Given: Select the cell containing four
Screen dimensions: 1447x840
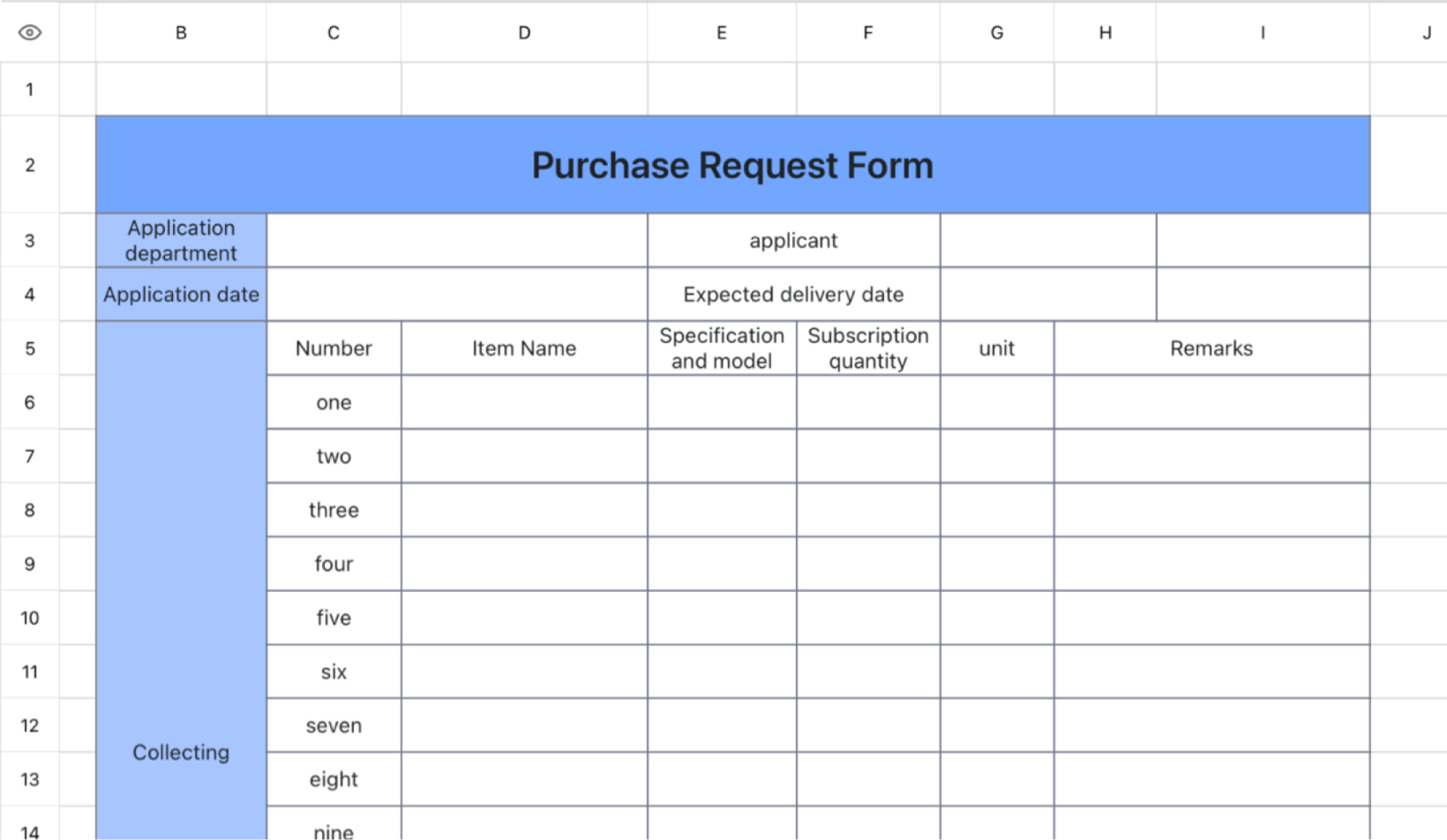Looking at the screenshot, I should 334,564.
